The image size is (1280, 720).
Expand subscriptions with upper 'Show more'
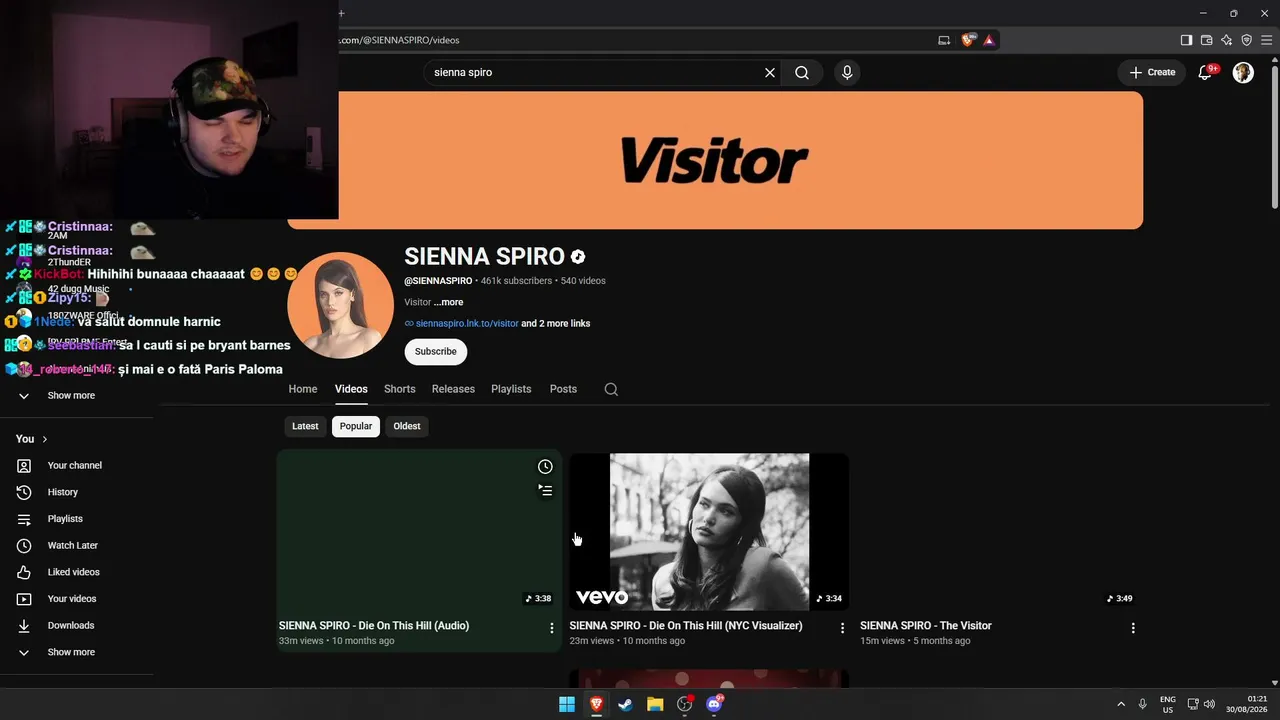(70, 396)
